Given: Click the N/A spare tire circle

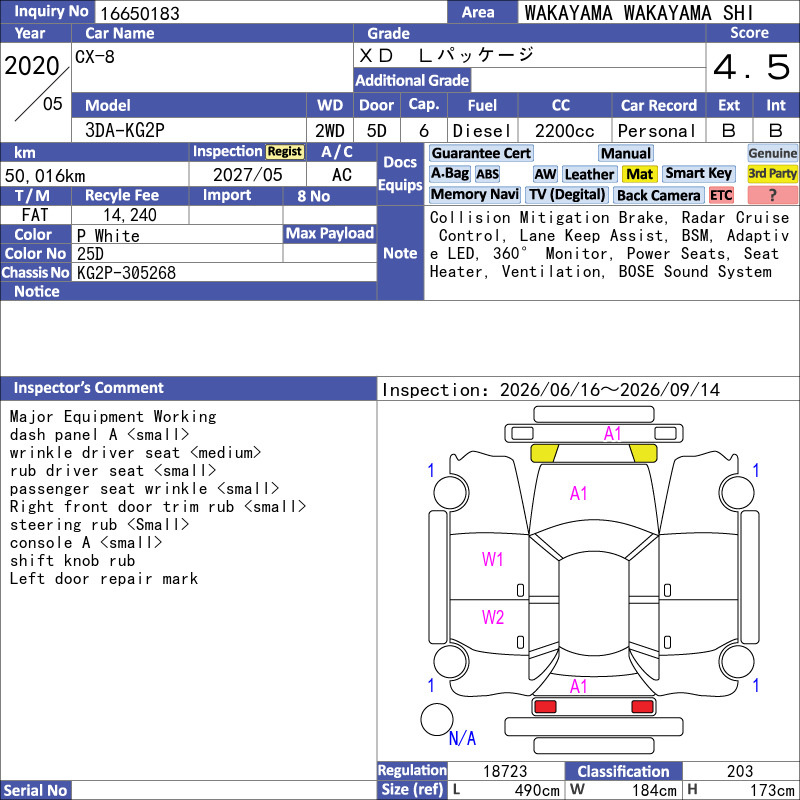Looking at the screenshot, I should click(x=437, y=719).
